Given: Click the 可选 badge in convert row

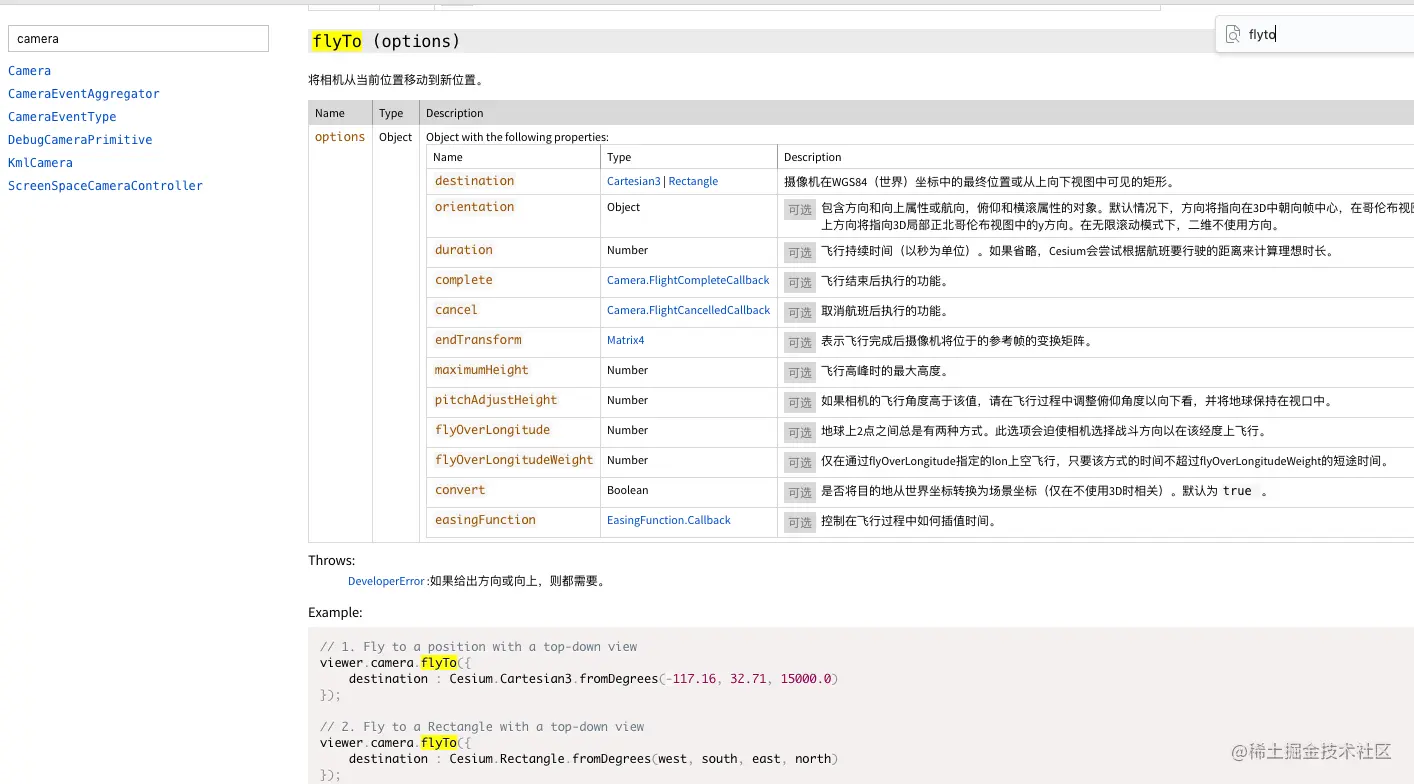Looking at the screenshot, I should coord(800,493).
